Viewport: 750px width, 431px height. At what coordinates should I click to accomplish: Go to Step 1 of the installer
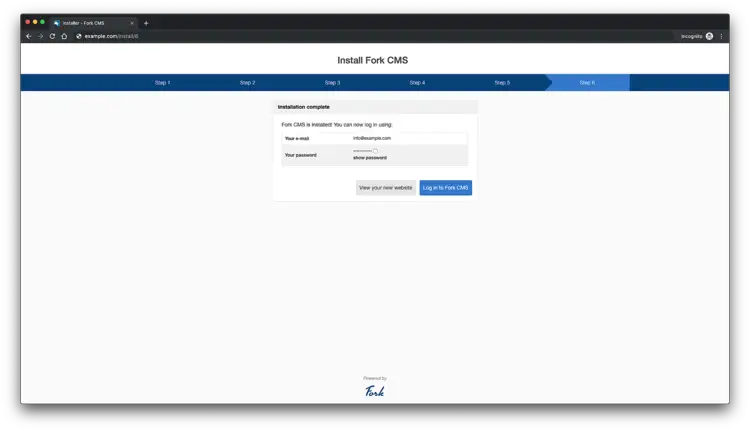pos(162,83)
